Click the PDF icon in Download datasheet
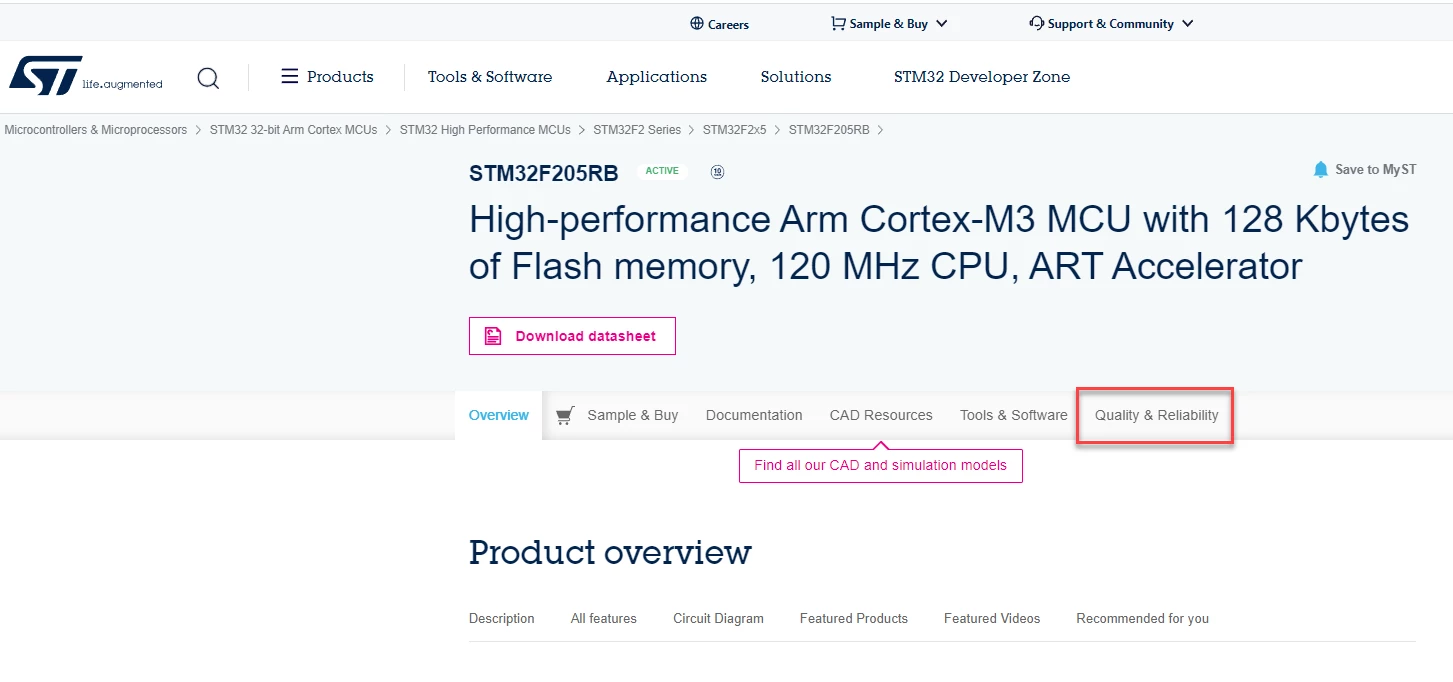Screen dimensions: 1453x682 (493, 336)
